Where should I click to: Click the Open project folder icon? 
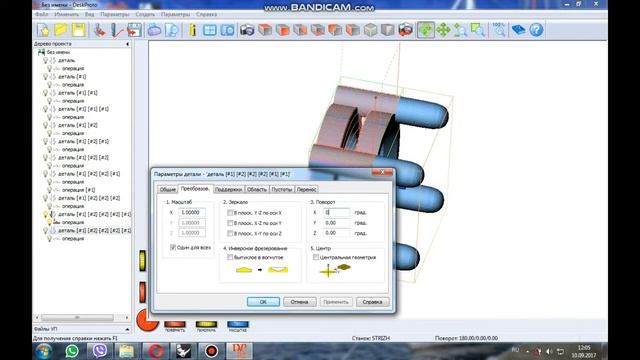tap(61, 30)
